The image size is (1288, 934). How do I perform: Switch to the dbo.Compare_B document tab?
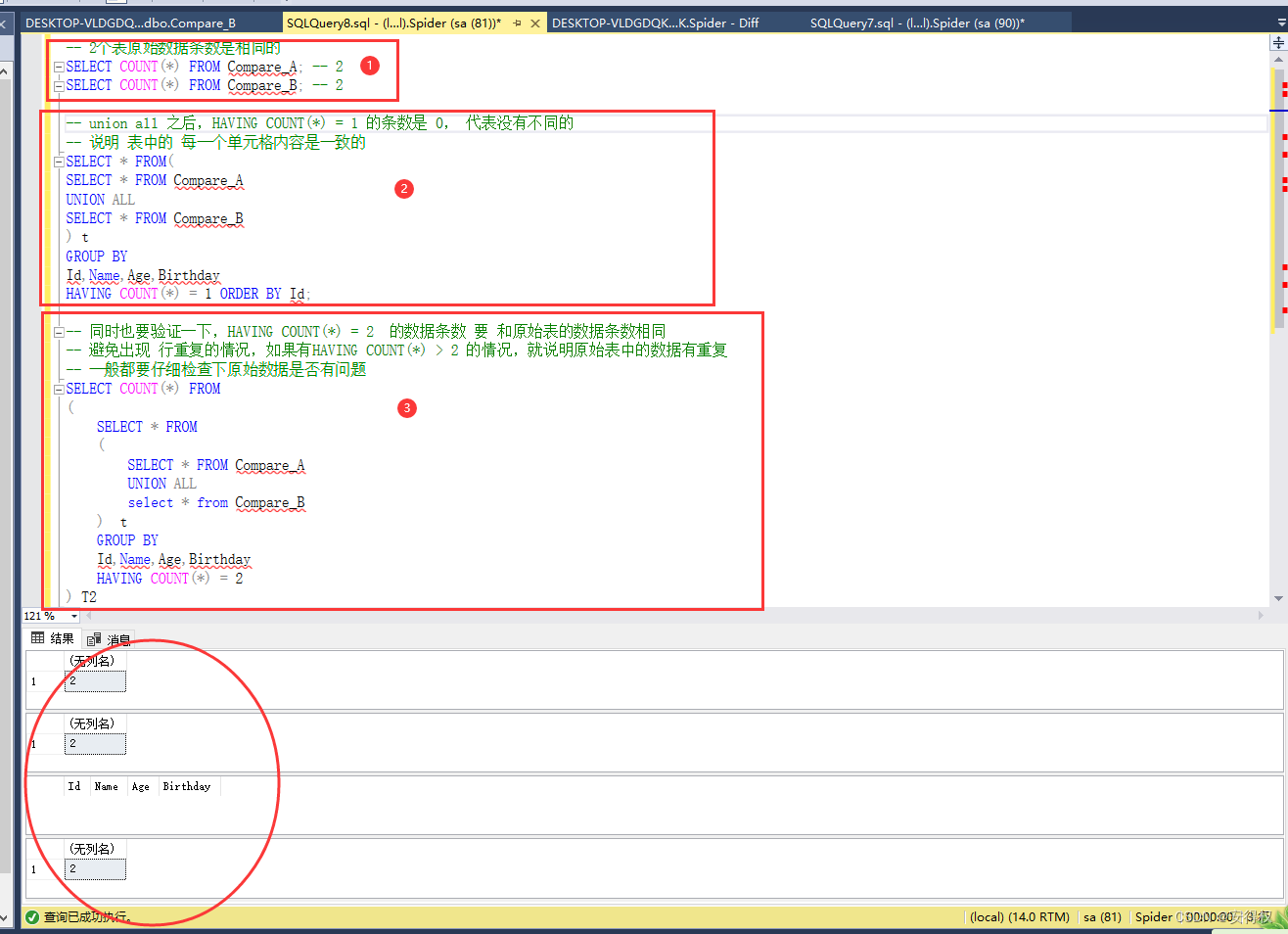click(130, 23)
